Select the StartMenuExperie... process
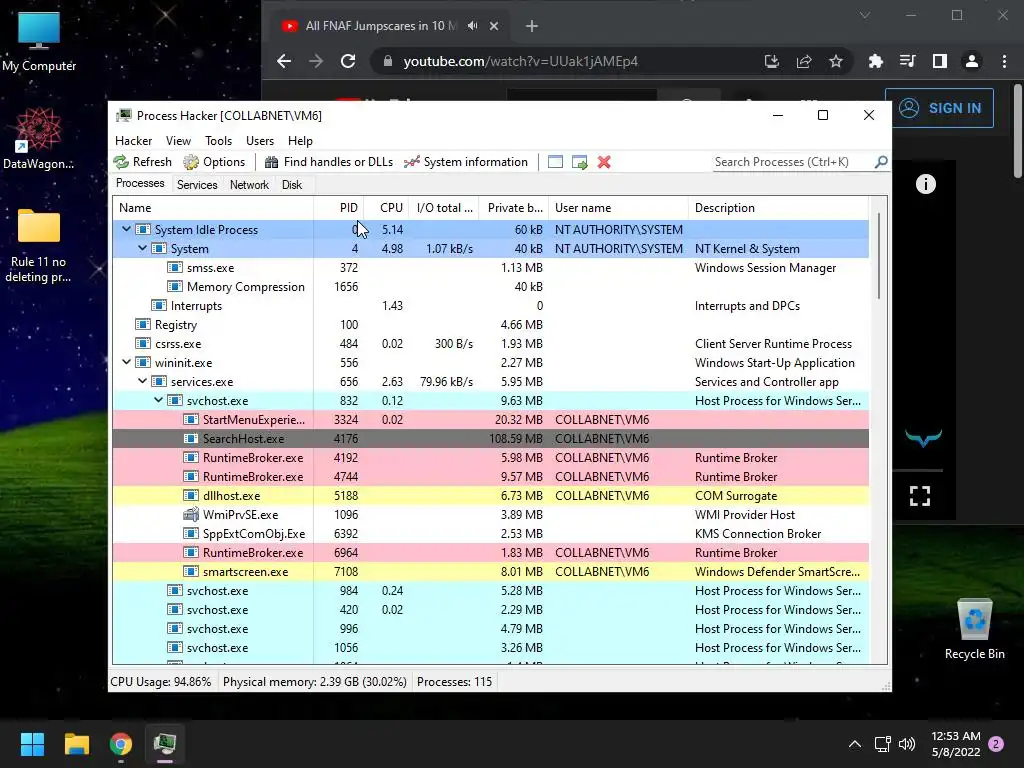Image resolution: width=1024 pixels, height=768 pixels. click(x=490, y=419)
